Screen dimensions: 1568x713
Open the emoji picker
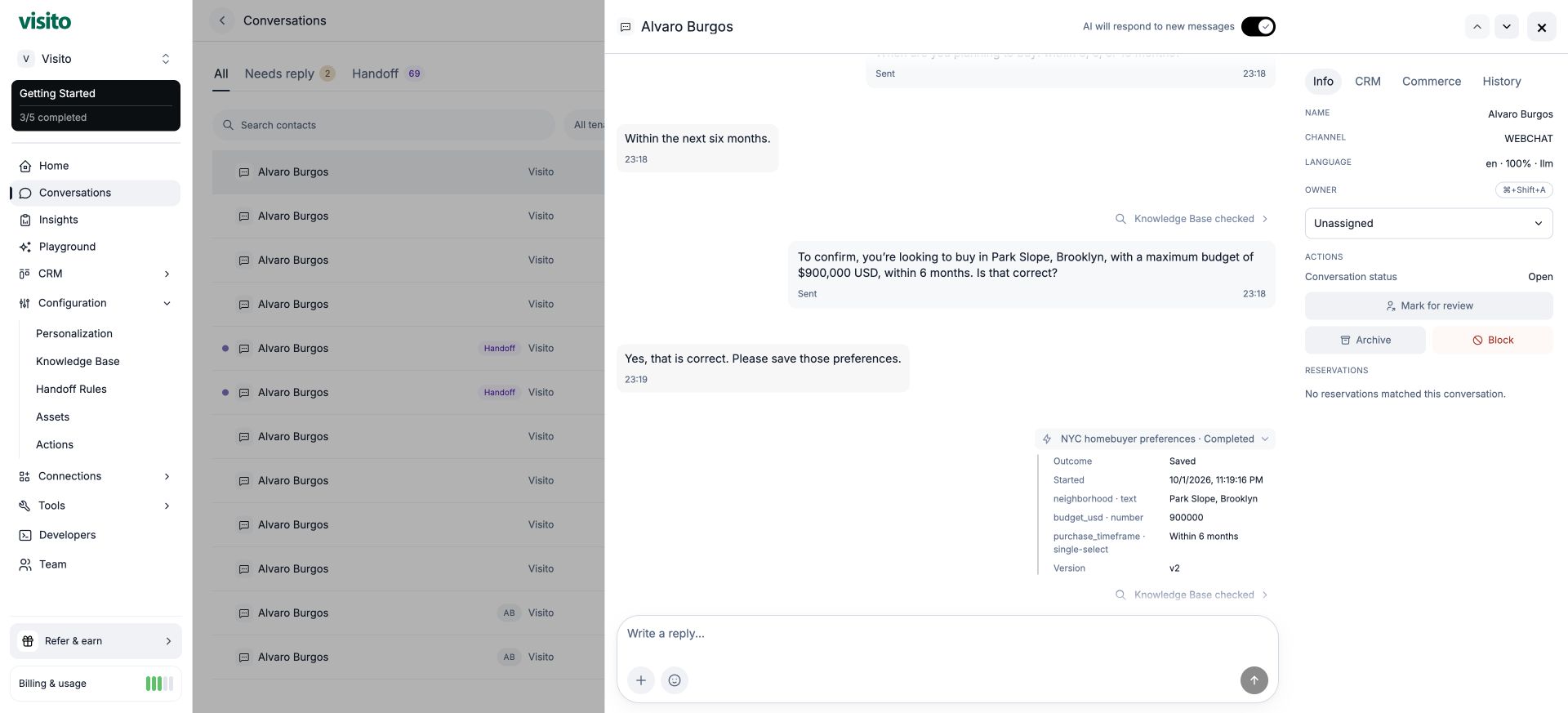coord(675,680)
